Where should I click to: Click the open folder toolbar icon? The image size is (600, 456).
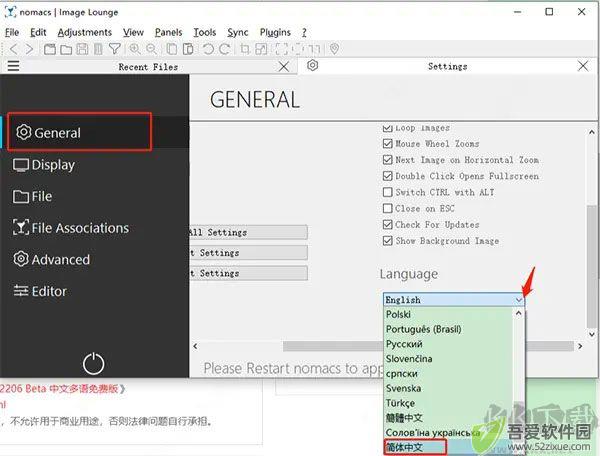point(66,49)
